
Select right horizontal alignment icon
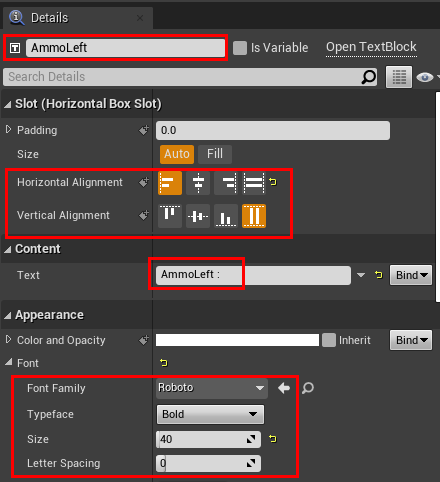click(226, 183)
